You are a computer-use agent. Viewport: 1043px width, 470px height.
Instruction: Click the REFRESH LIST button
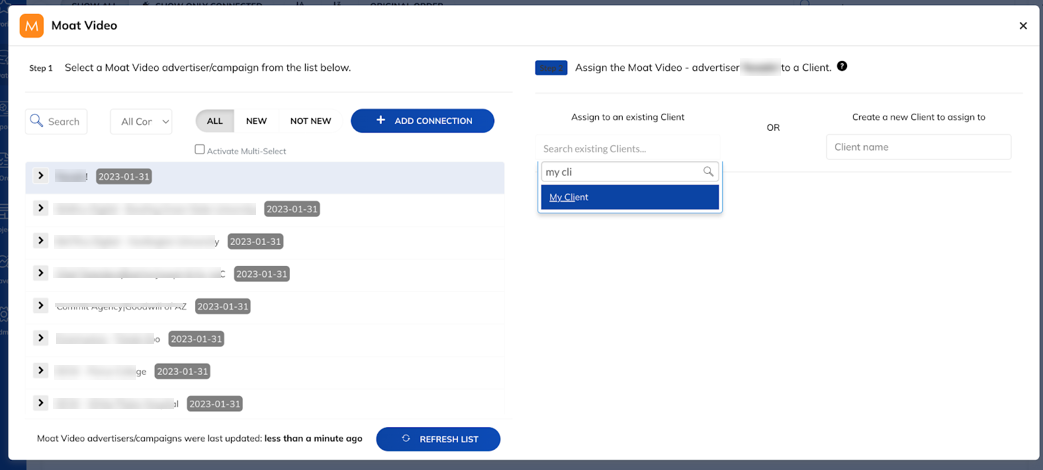coord(438,439)
